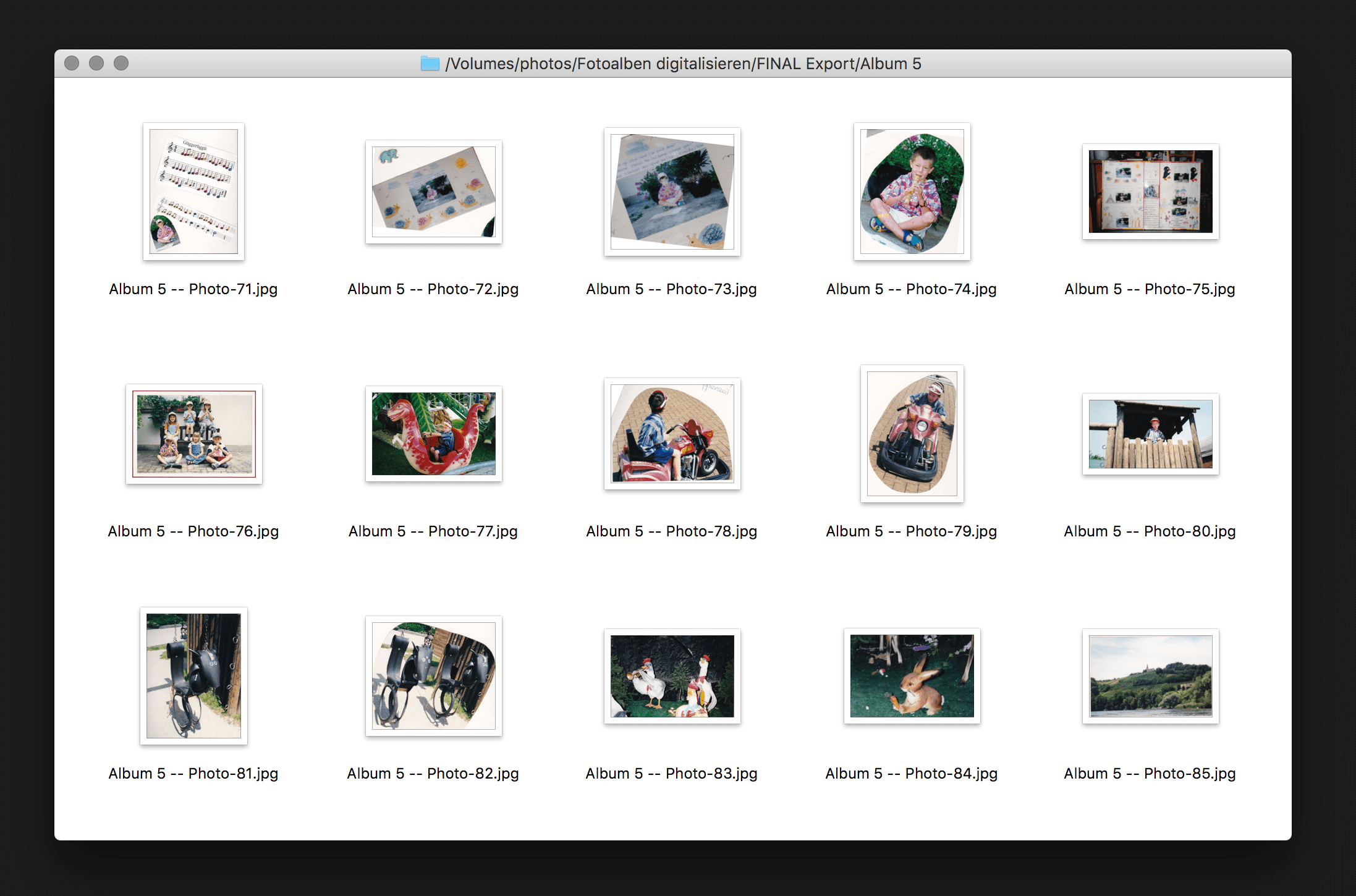Select the Photo-77 dinosaur ride thumbnail
The height and width of the screenshot is (896, 1356).
coord(433,434)
